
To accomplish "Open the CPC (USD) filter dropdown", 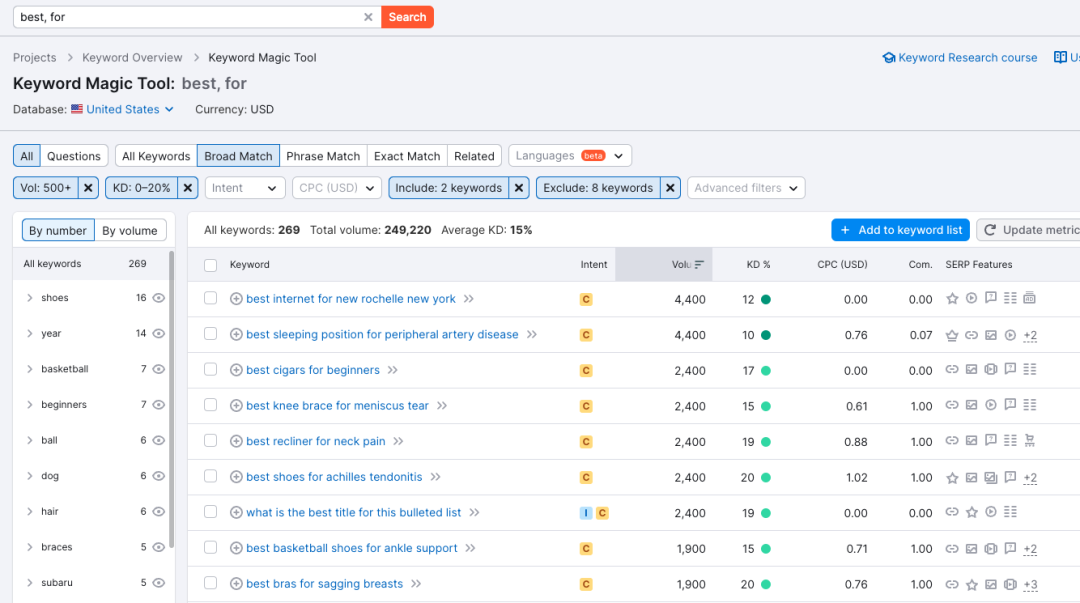I will point(337,188).
